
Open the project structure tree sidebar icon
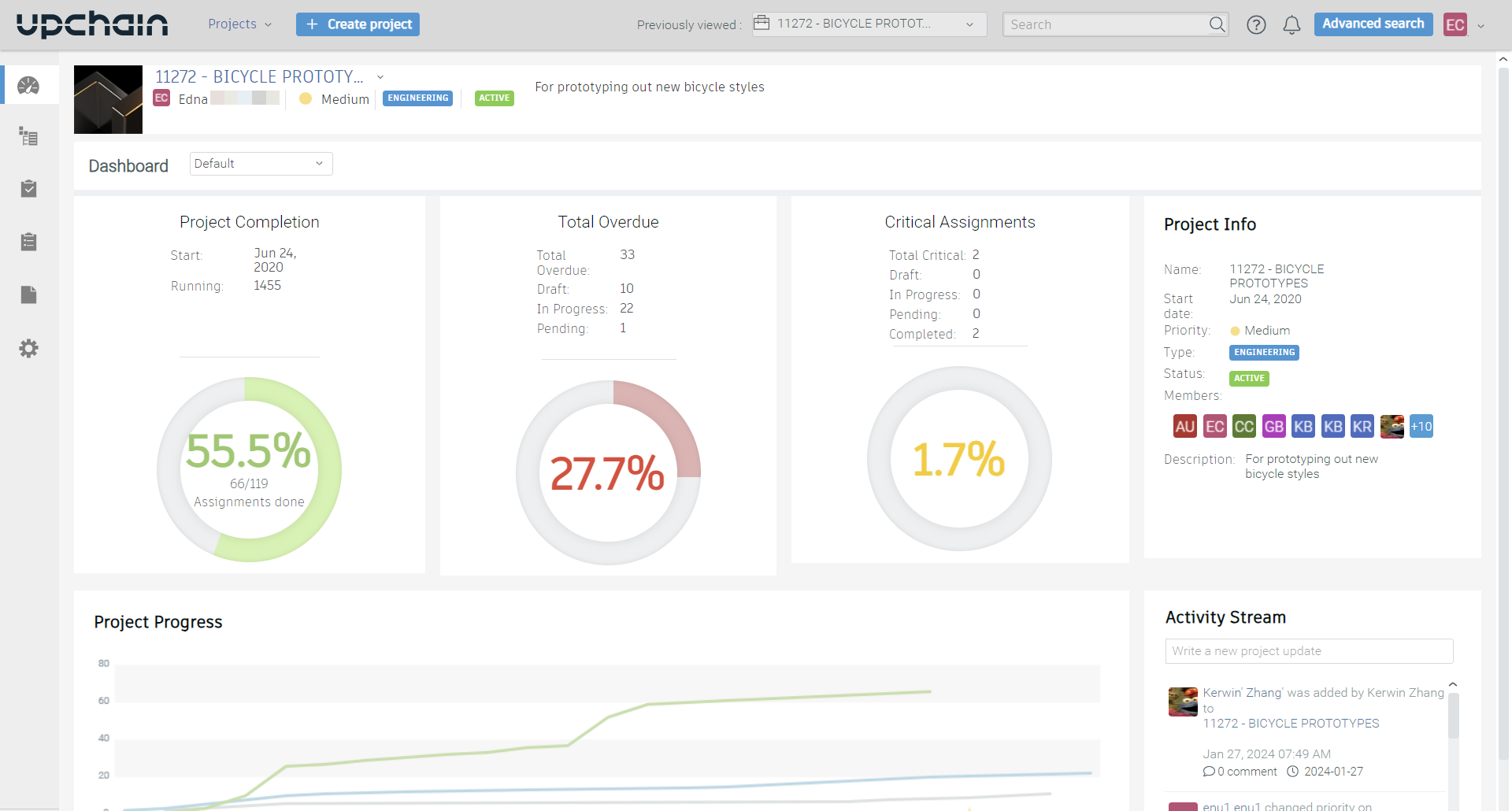[x=28, y=137]
